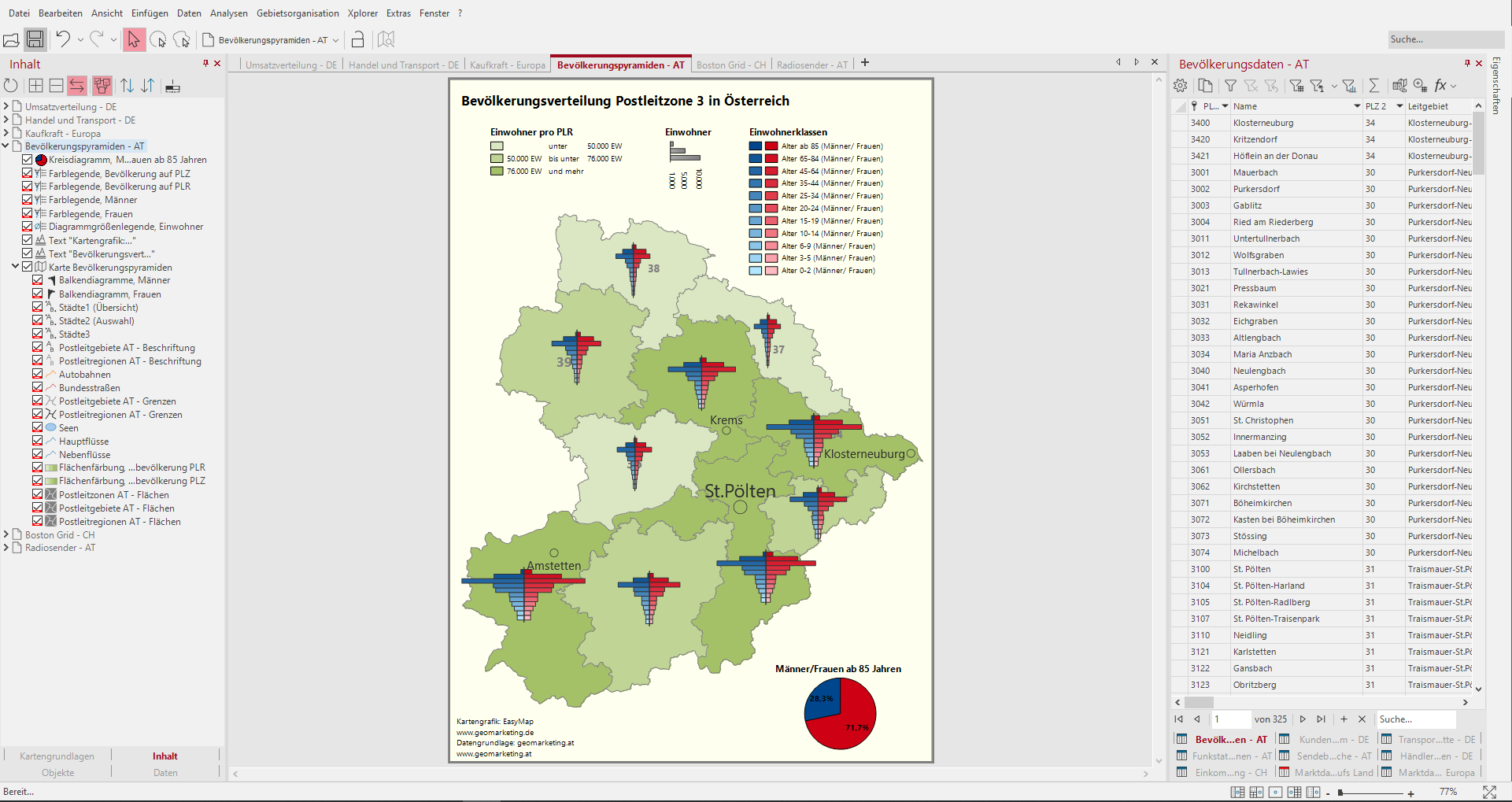Save the workspace with the floppy icon
The width and height of the screenshot is (1512, 802).
click(35, 39)
